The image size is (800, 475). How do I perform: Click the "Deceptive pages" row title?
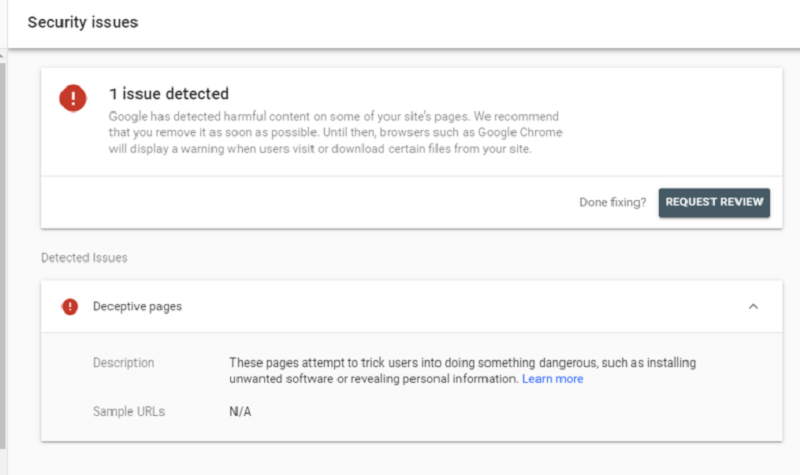(x=137, y=307)
